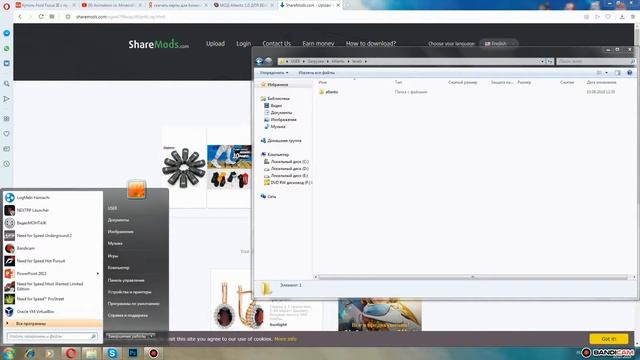The height and width of the screenshot is (360, 640).
Task: Open Photoshop from the taskbar
Action: point(133,353)
